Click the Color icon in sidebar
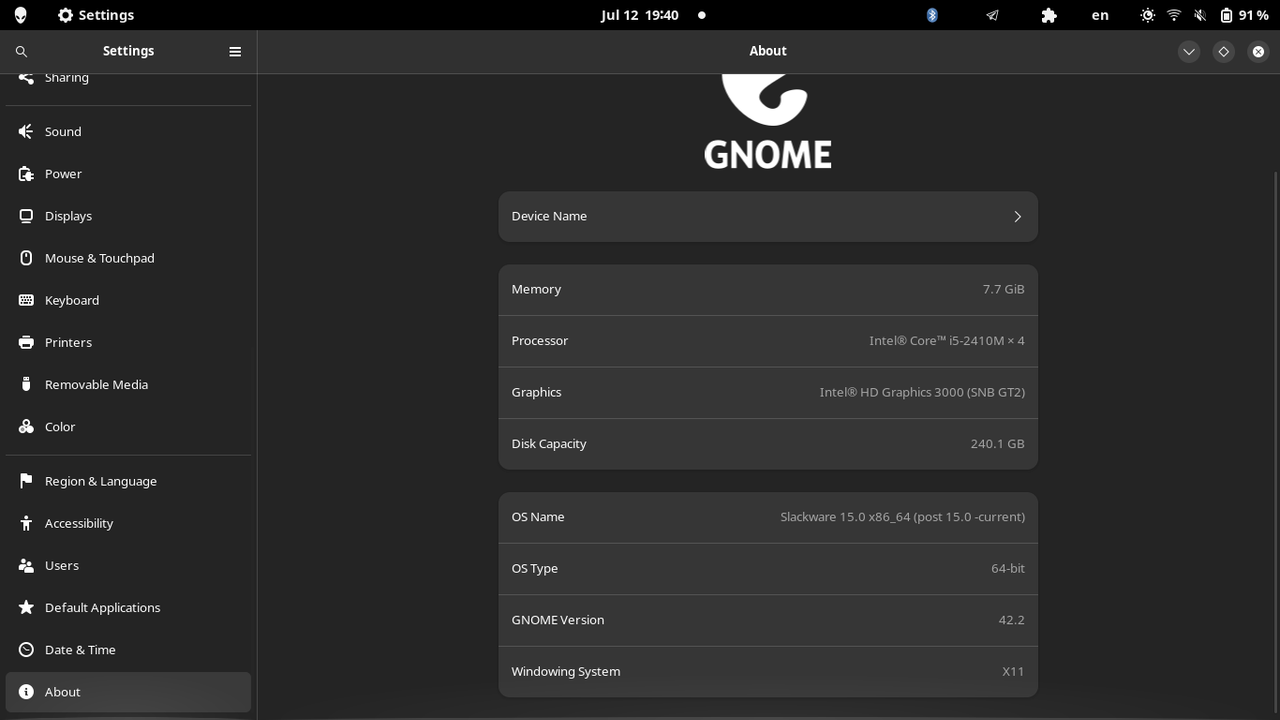 point(26,427)
